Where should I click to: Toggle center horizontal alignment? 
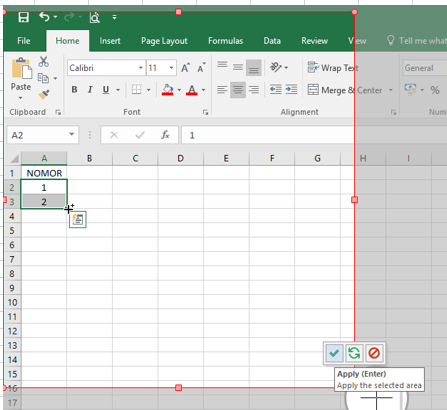[x=238, y=89]
